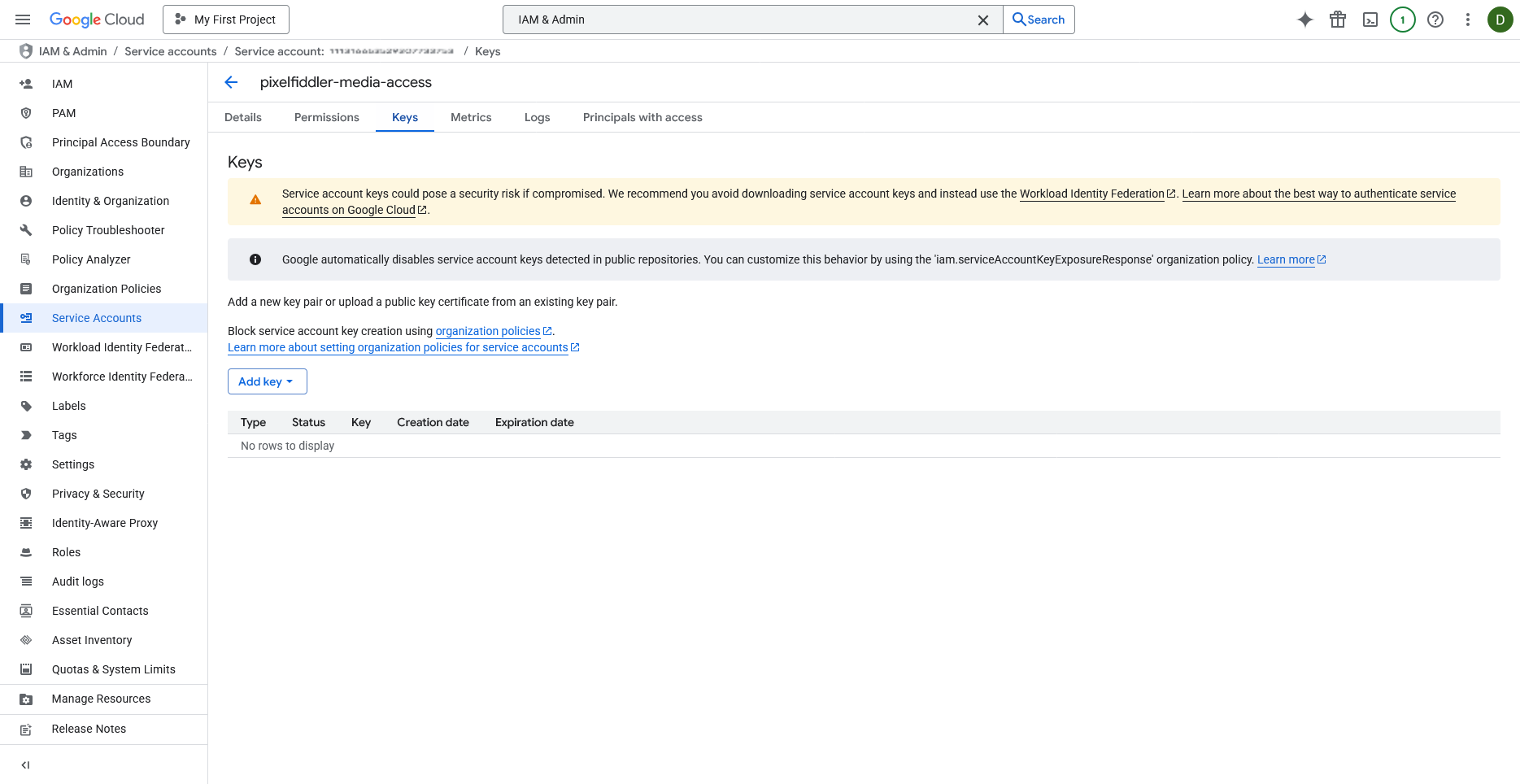
Task: Click the Gemini AI sparkle icon
Action: 1304,20
